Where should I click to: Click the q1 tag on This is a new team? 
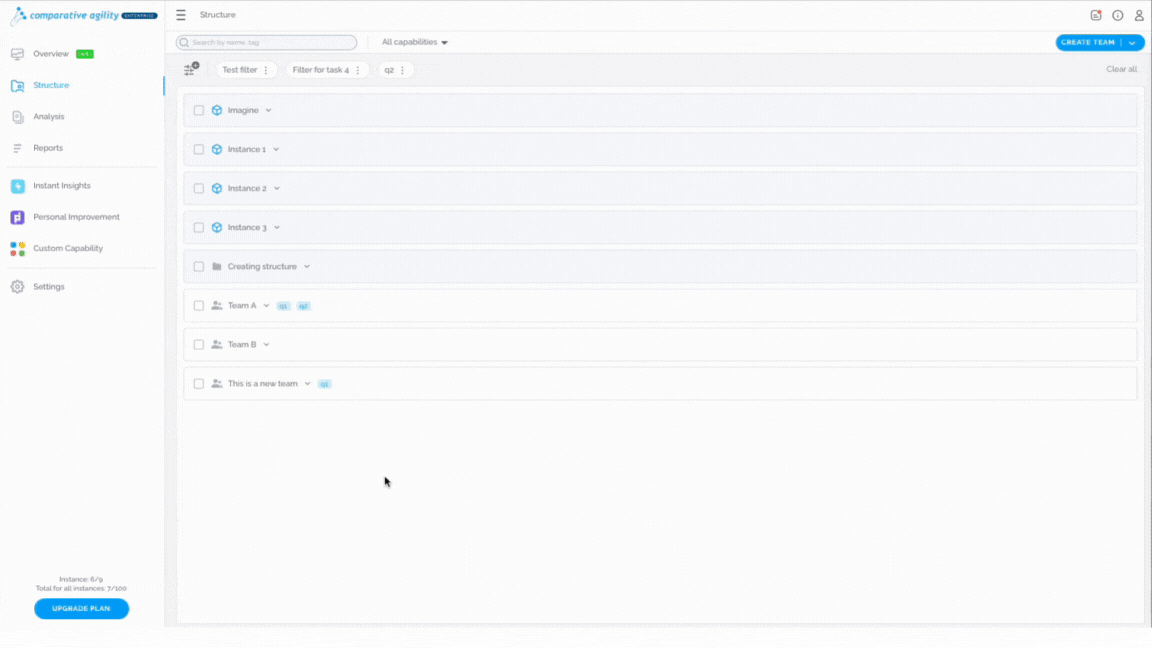325,384
